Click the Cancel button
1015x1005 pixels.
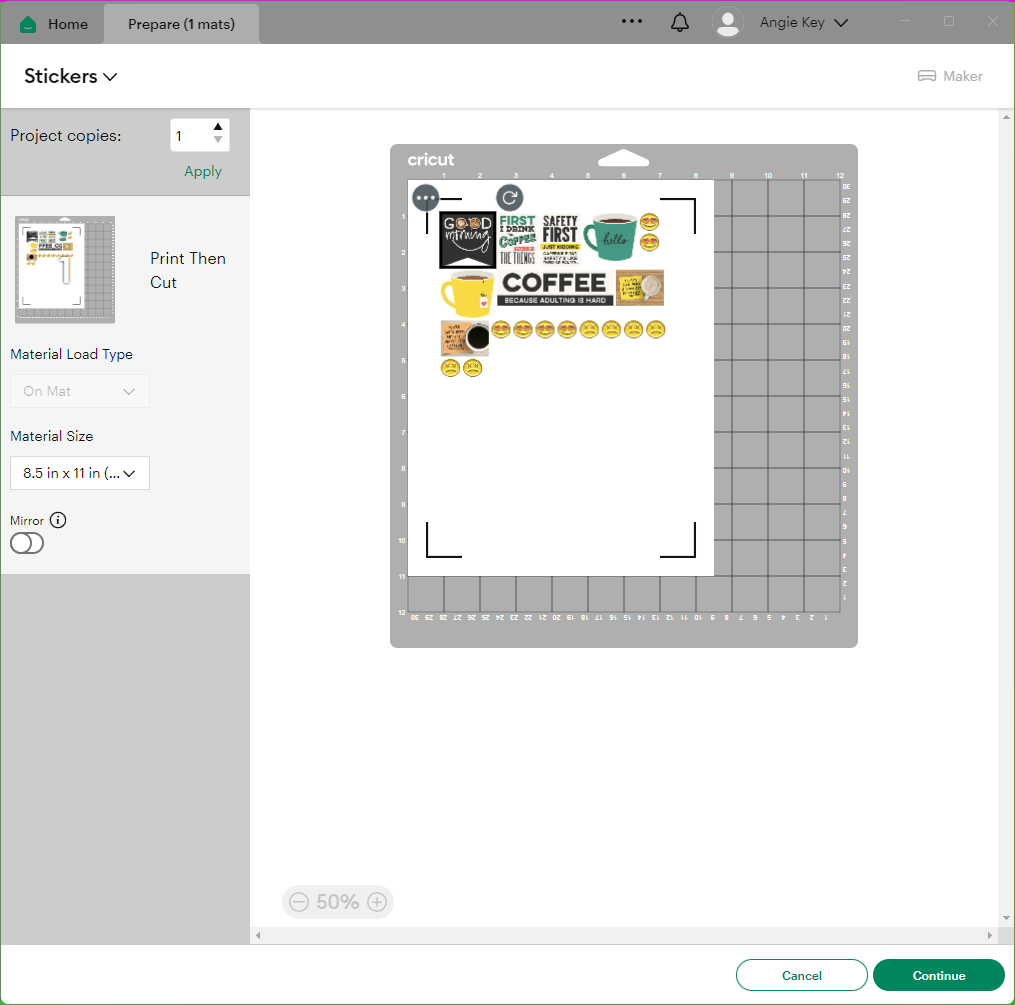coord(801,975)
